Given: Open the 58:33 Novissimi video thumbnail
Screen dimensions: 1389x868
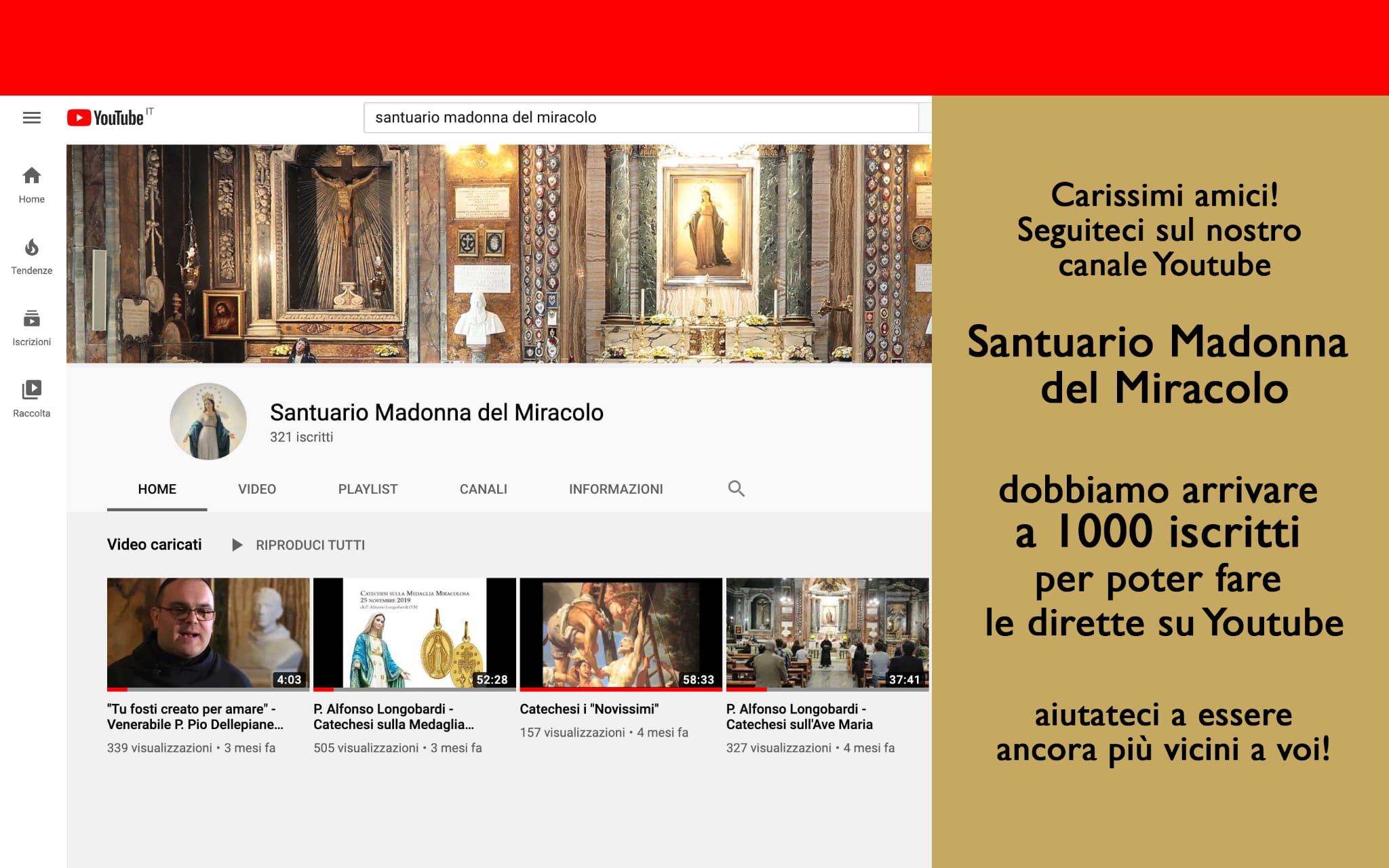Looking at the screenshot, I should (x=621, y=634).
